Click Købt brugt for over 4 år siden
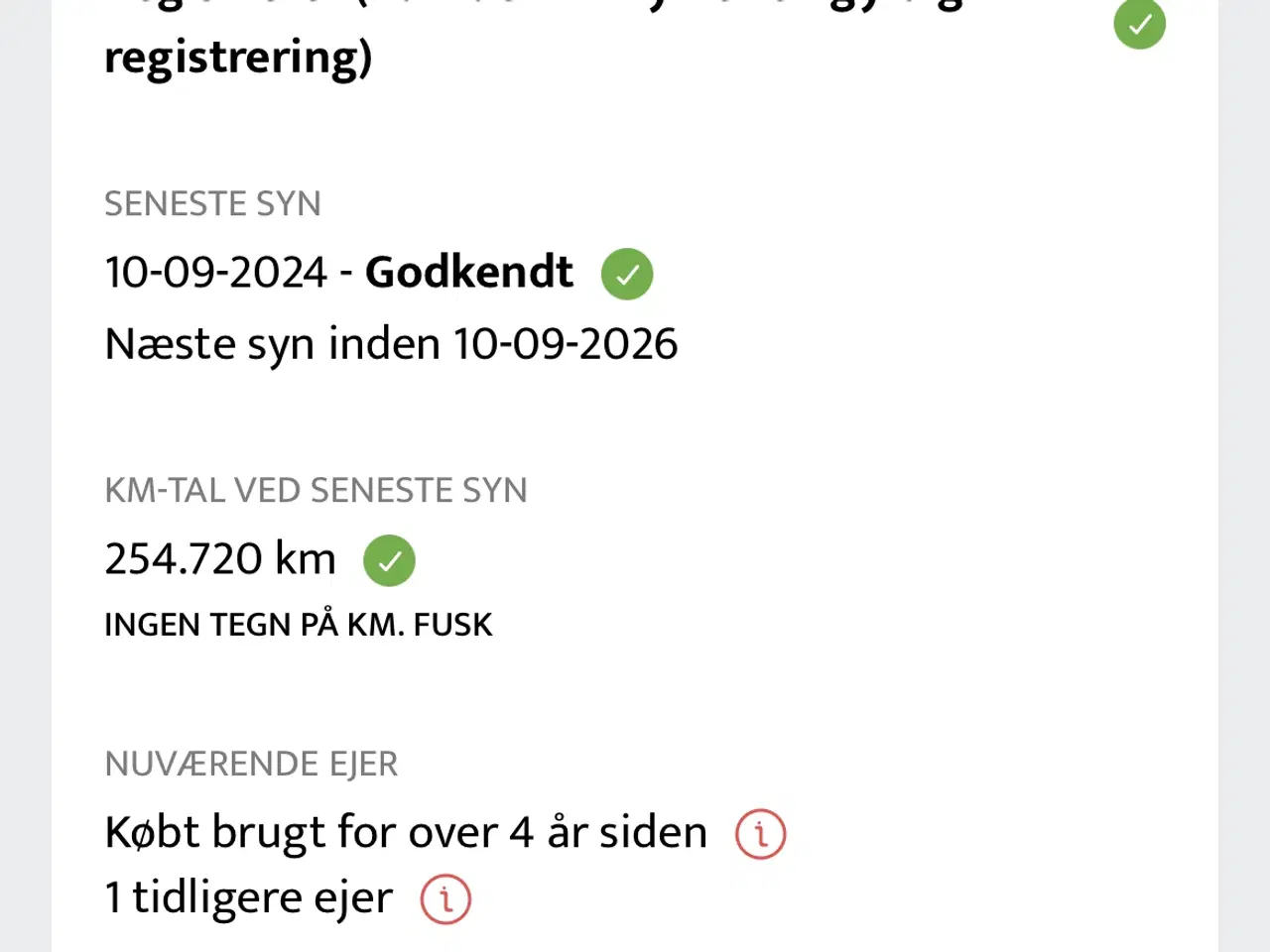Viewport: 1270px width, 952px height. (406, 832)
